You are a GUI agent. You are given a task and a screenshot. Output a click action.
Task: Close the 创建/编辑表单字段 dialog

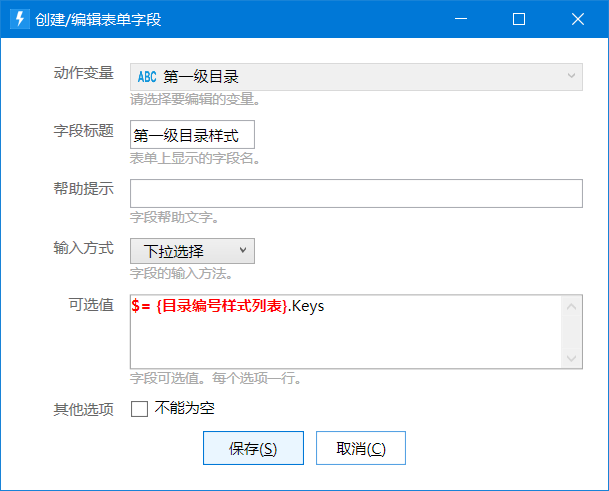(x=578, y=19)
